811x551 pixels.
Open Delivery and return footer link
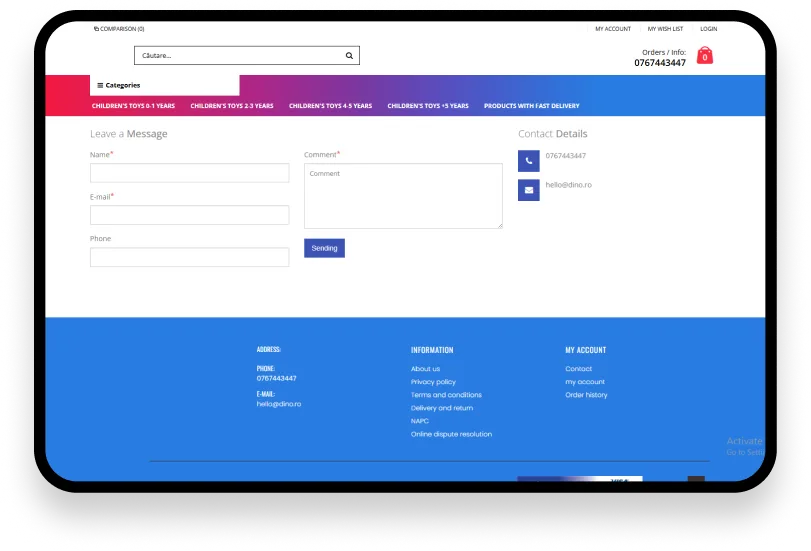pyautogui.click(x=442, y=408)
